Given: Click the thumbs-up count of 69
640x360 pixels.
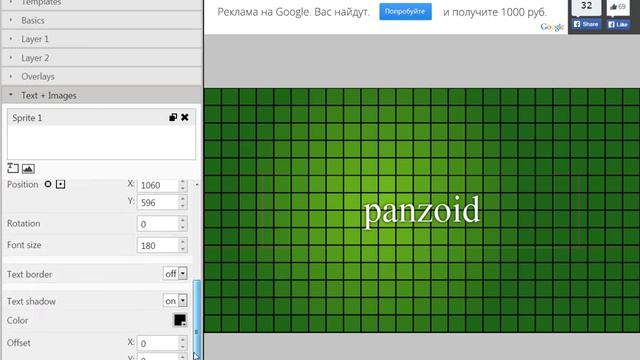Looking at the screenshot, I should [618, 7].
